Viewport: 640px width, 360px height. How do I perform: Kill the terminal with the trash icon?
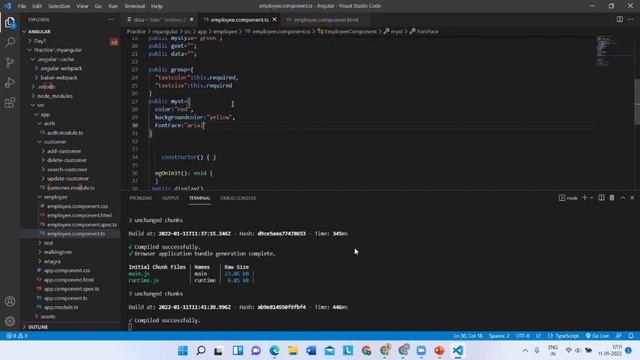point(612,198)
